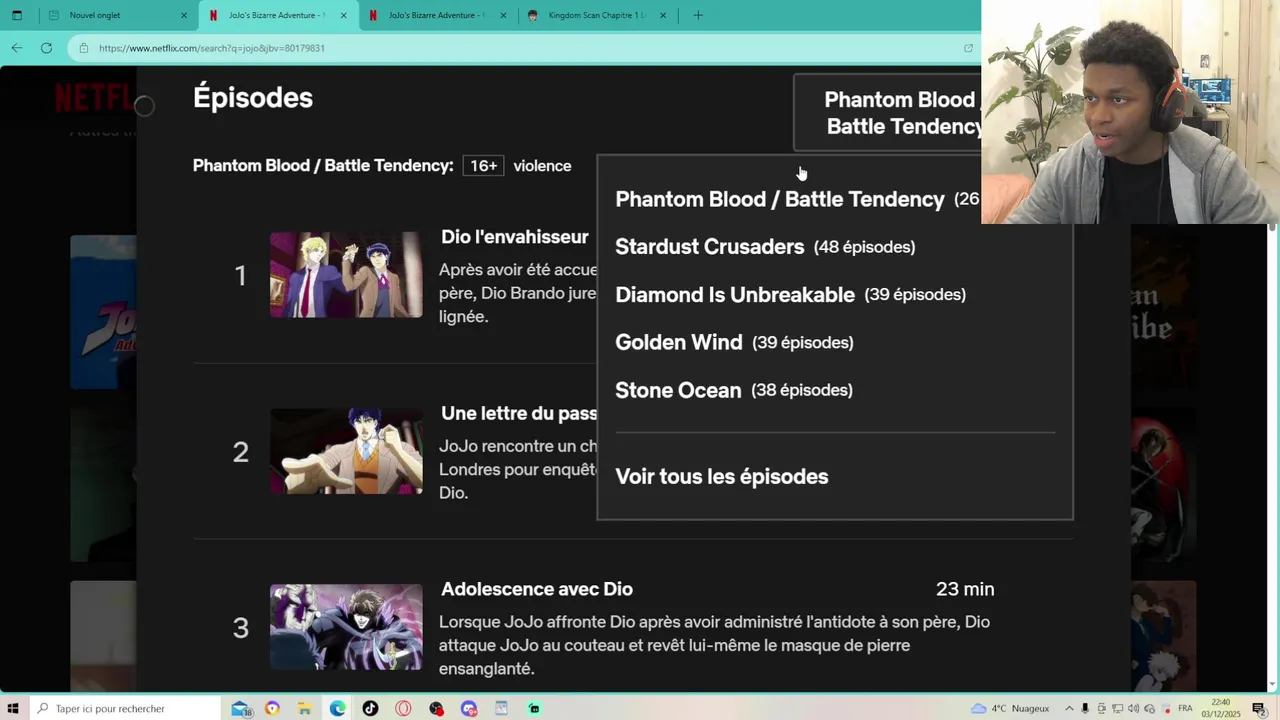Click the JoJo poster in background results
This screenshot has width=1280, height=720.
pos(103,312)
